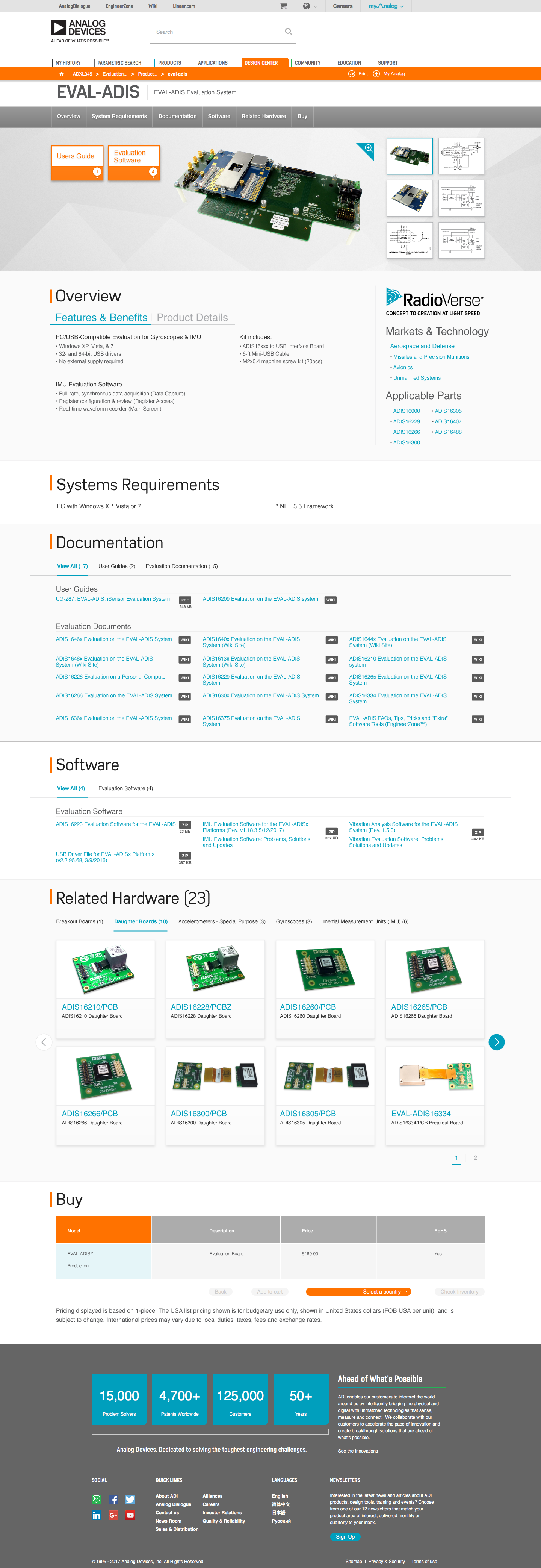541x1568 pixels.
Task: Open See the Innovations link
Action: tap(358, 1451)
